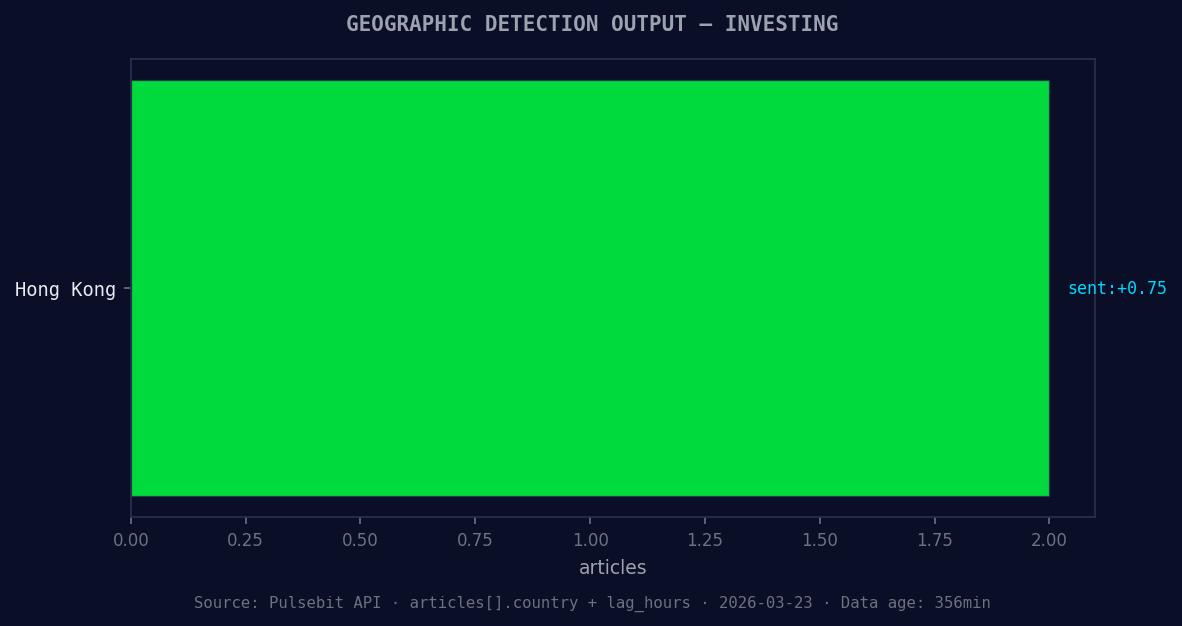Click the Source: Pulsebit API footer text
Screen dimensions: 1182x626
287,602
